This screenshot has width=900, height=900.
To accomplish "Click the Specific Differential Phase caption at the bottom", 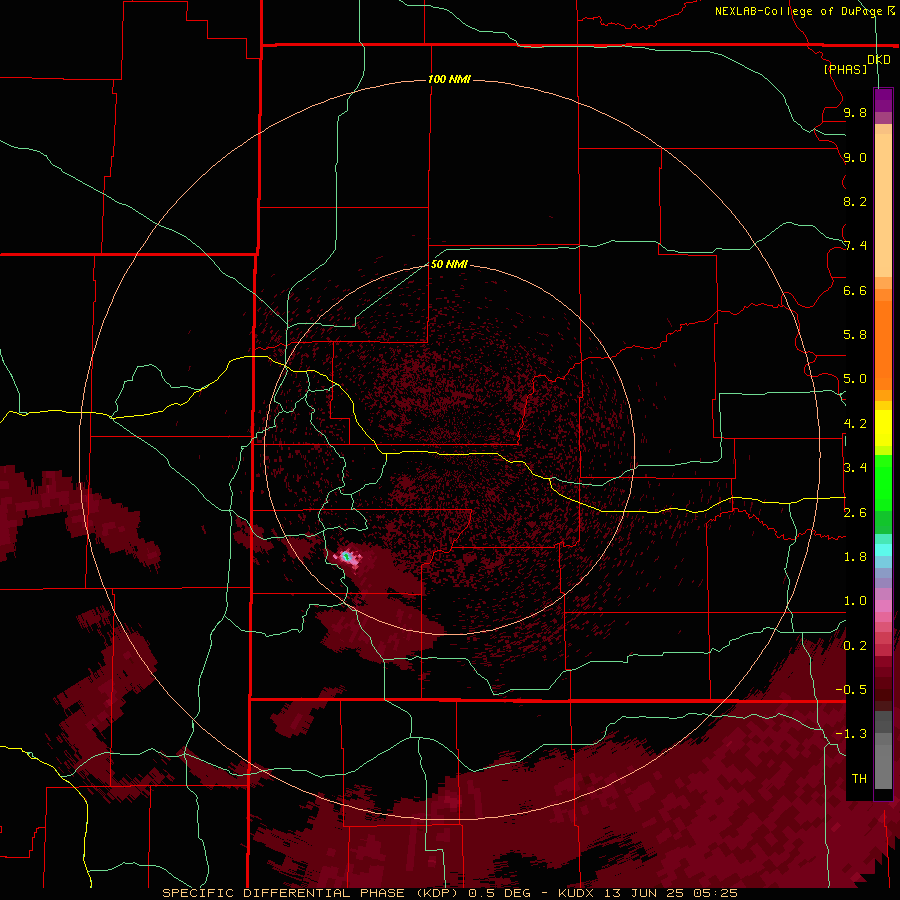I will [x=450, y=893].
